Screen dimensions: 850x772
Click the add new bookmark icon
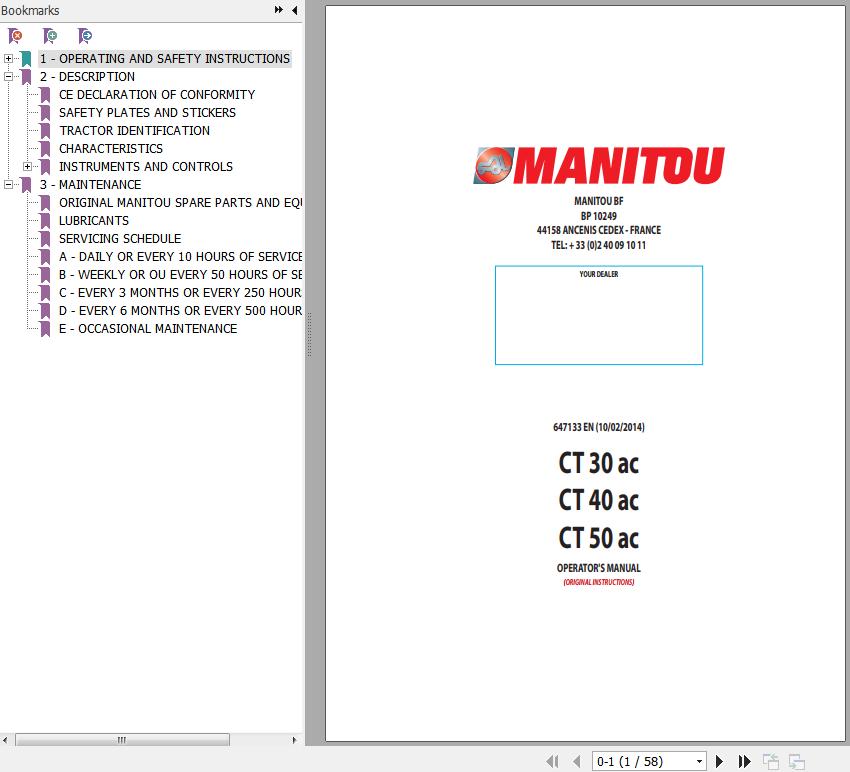tap(50, 36)
